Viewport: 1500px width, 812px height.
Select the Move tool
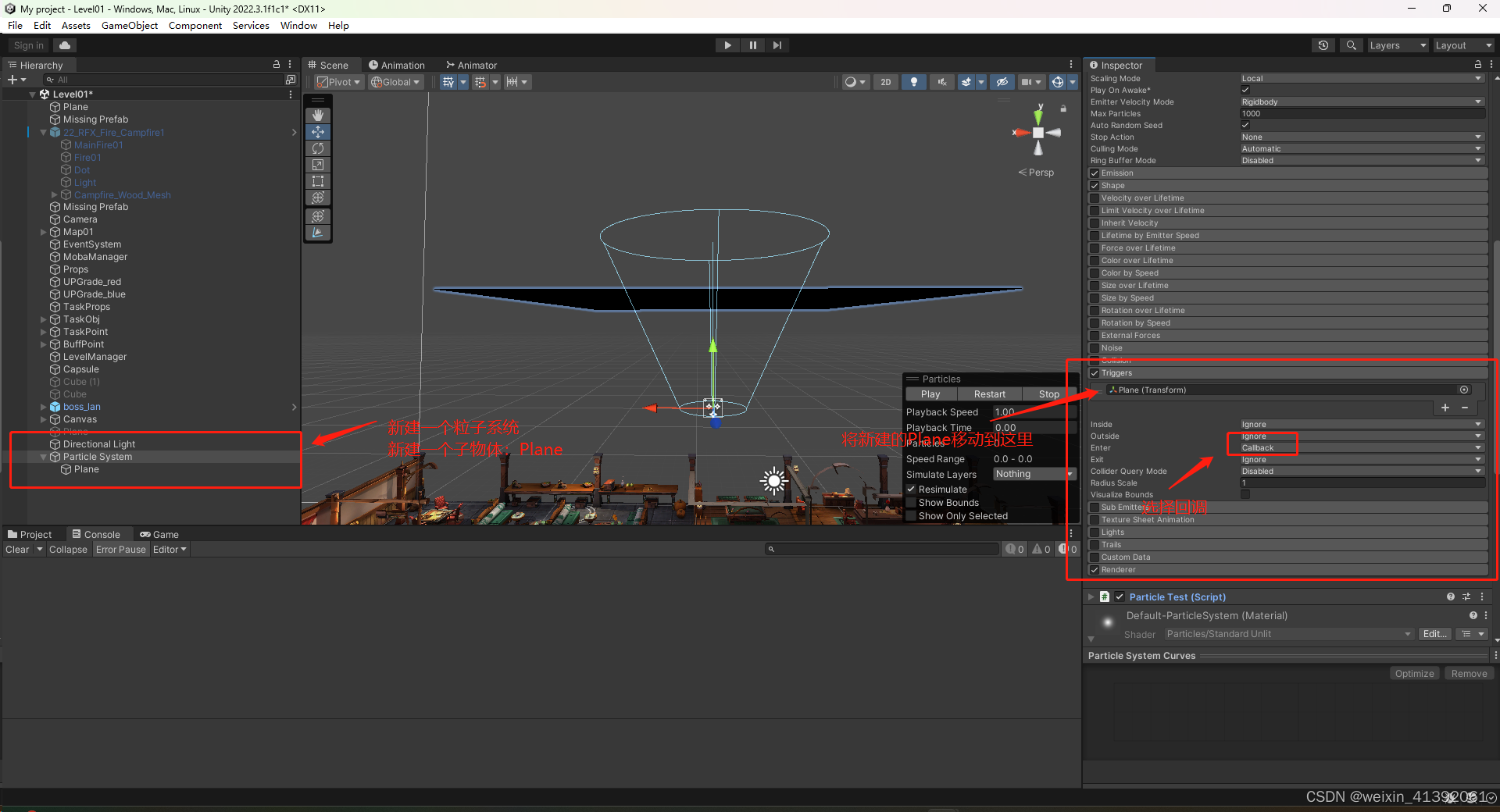pyautogui.click(x=318, y=131)
